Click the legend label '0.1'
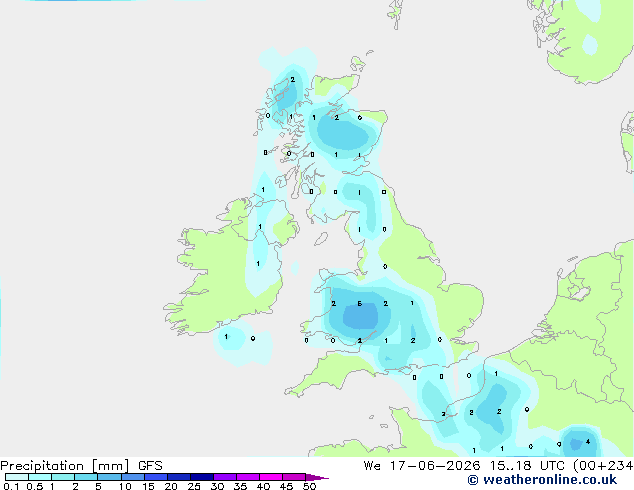Image resolution: width=634 pixels, height=490 pixels. [11, 486]
